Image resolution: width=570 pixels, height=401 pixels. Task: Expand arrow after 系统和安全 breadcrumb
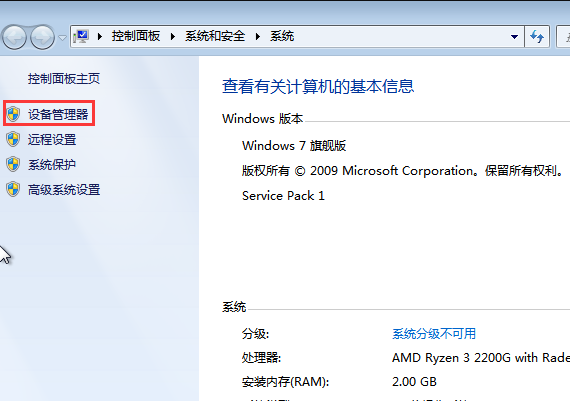pos(258,36)
